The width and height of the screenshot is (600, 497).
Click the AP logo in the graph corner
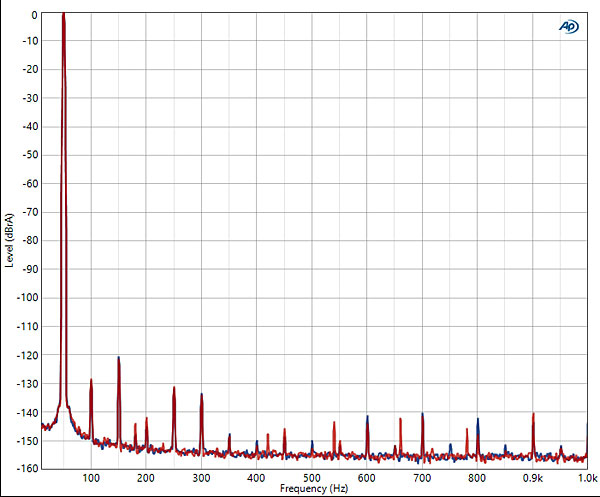coord(569,27)
